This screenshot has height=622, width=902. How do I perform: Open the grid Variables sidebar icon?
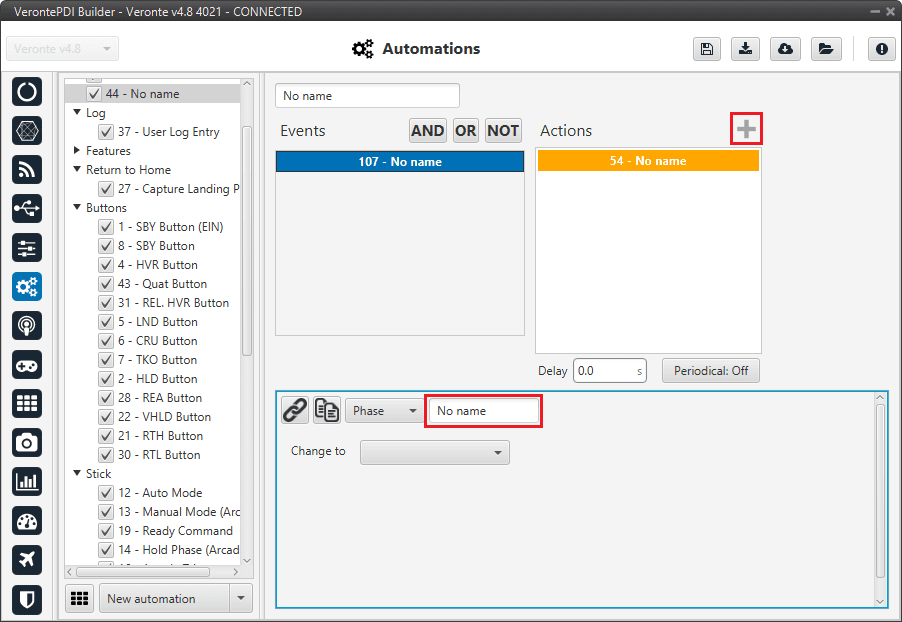tap(26, 403)
